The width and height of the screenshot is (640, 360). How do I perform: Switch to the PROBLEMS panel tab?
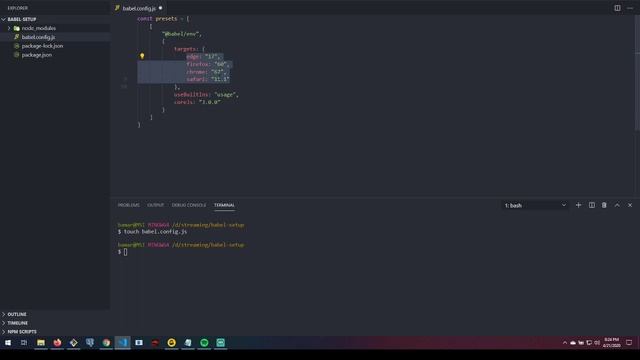(129, 205)
